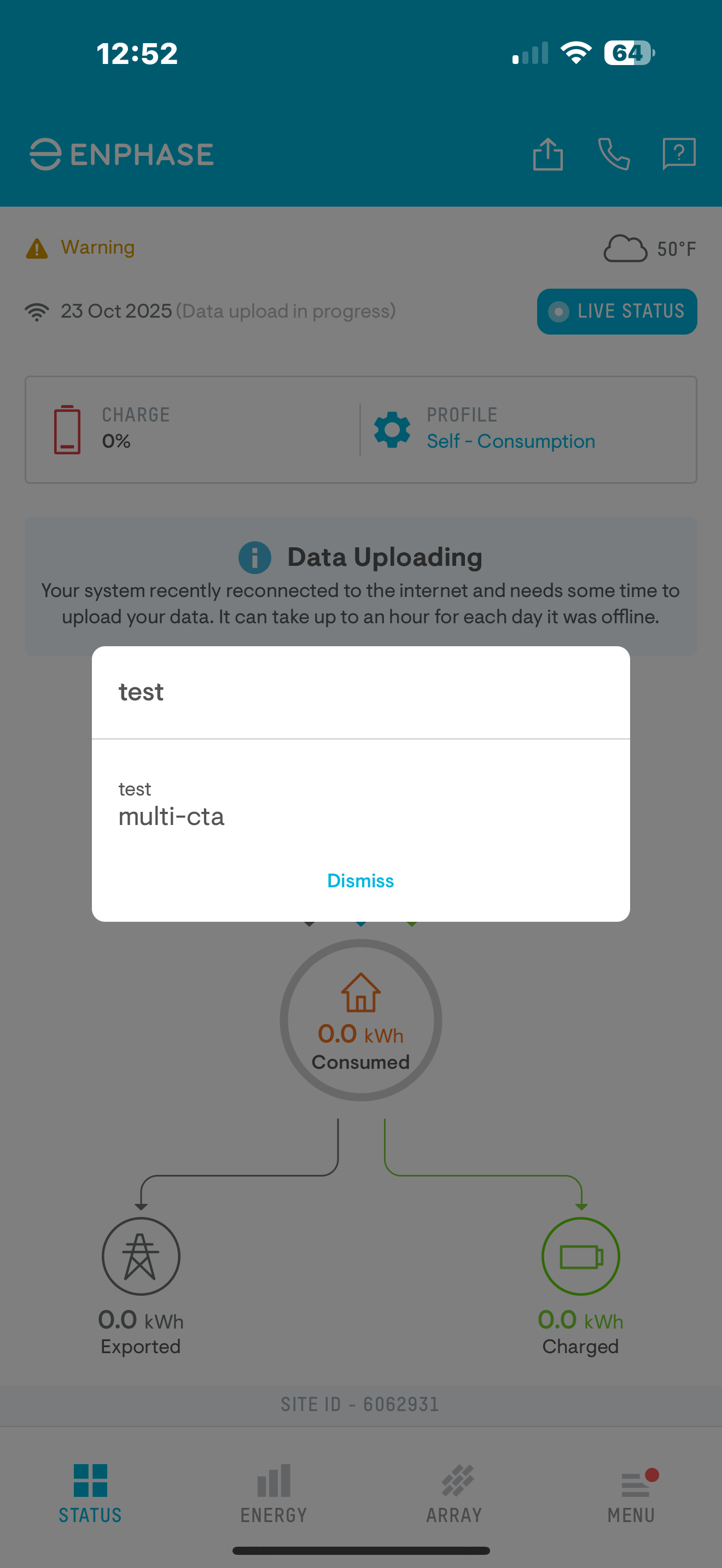This screenshot has width=722, height=1568.
Task: Open the MENU tab
Action: (631, 1493)
